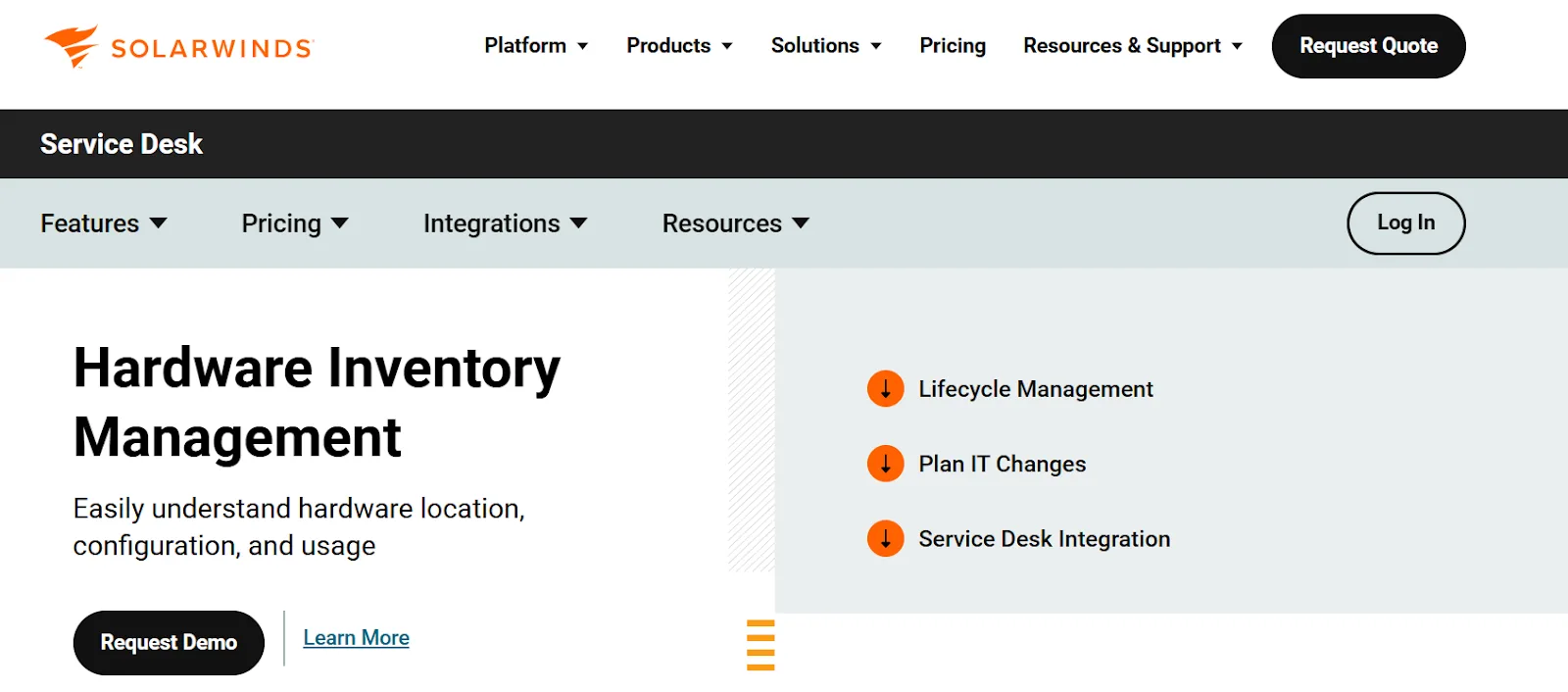Click the Request Quote button

point(1368,46)
